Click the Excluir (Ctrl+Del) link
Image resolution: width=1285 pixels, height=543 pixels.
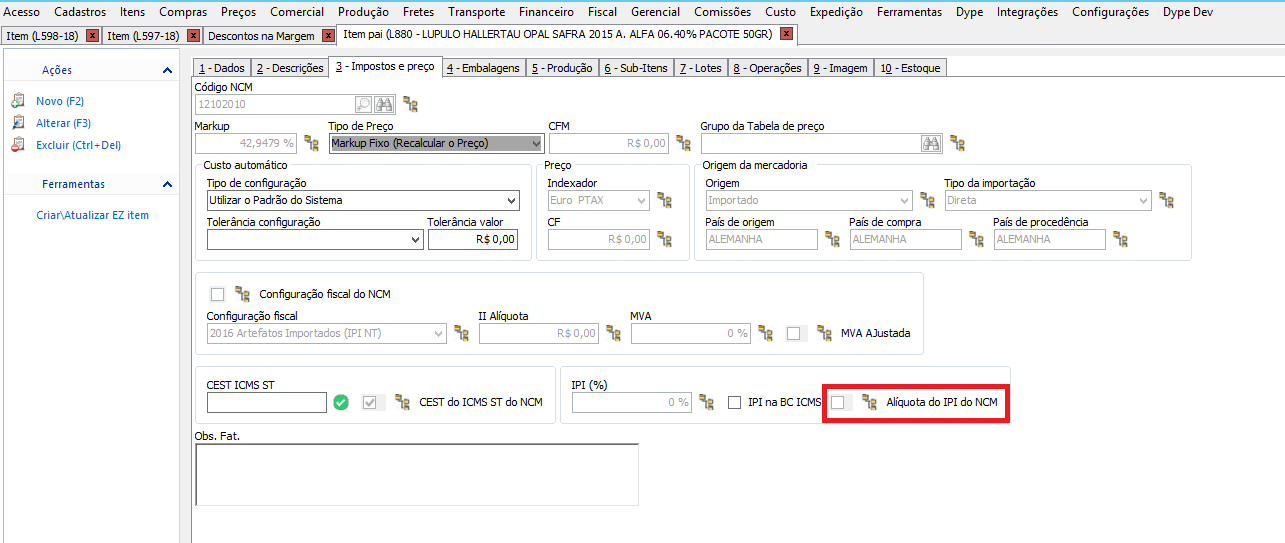click(78, 145)
